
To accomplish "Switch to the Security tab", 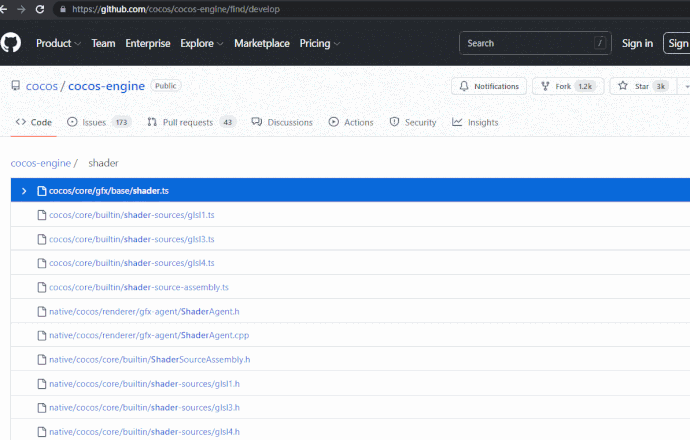I will [413, 122].
